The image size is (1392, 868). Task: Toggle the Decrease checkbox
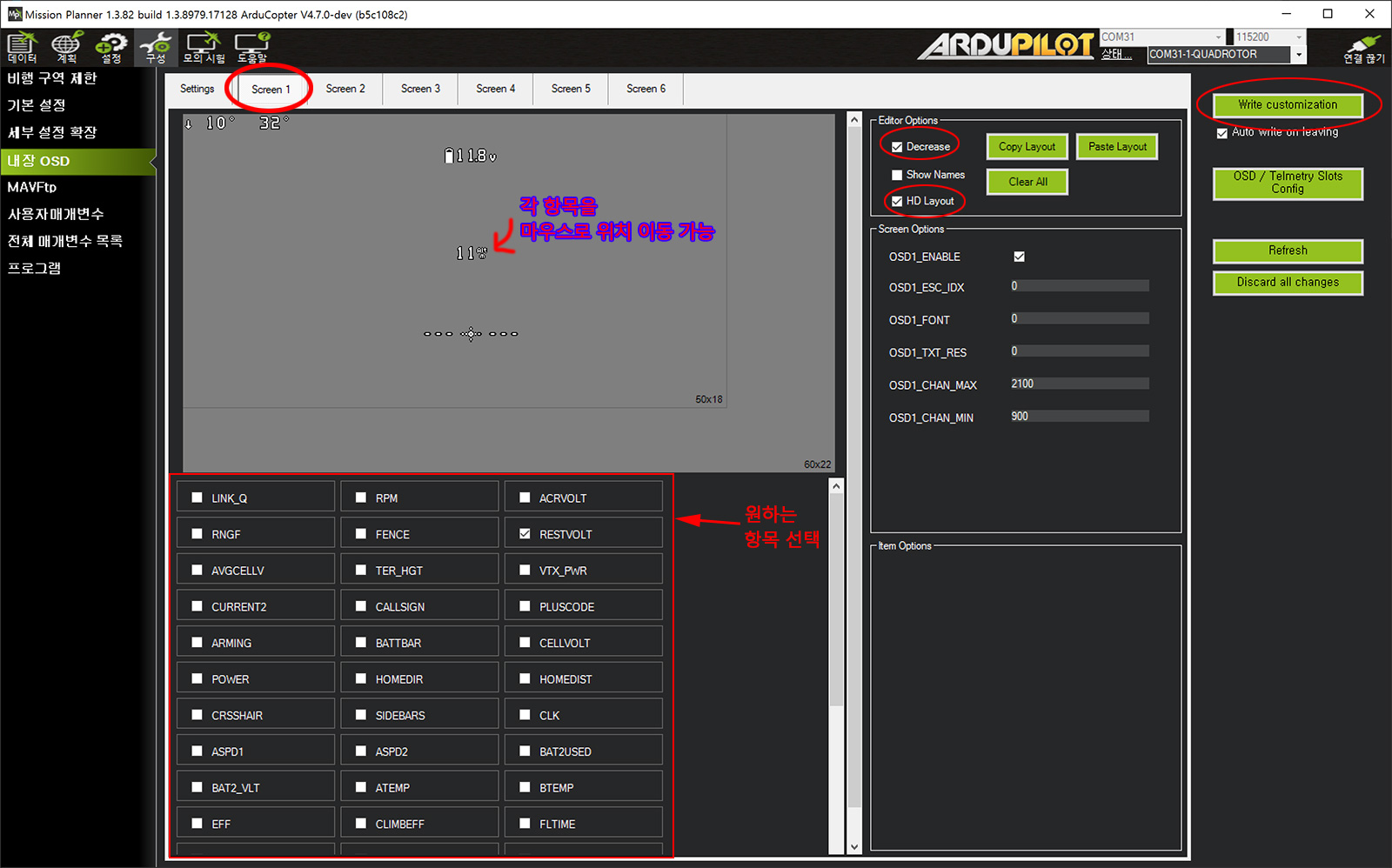[x=897, y=147]
